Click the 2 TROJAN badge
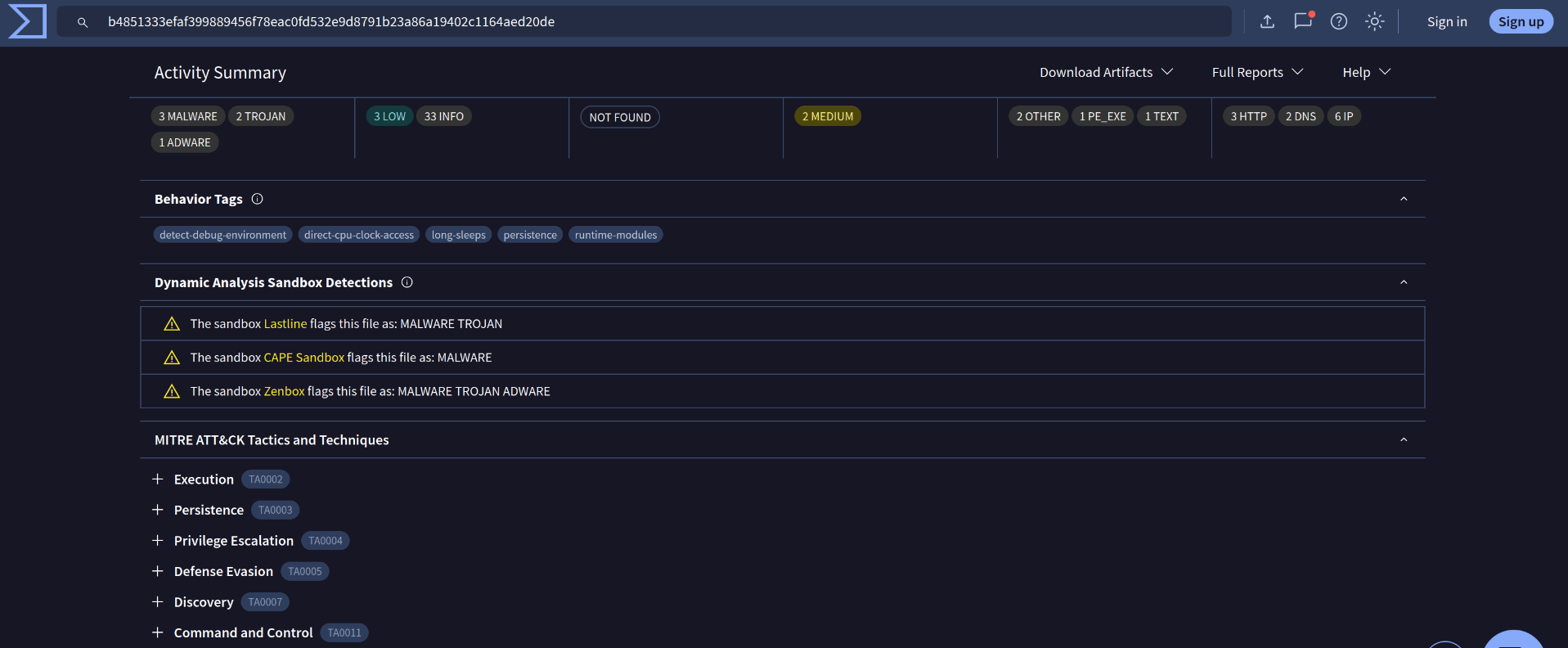 pos(261,116)
